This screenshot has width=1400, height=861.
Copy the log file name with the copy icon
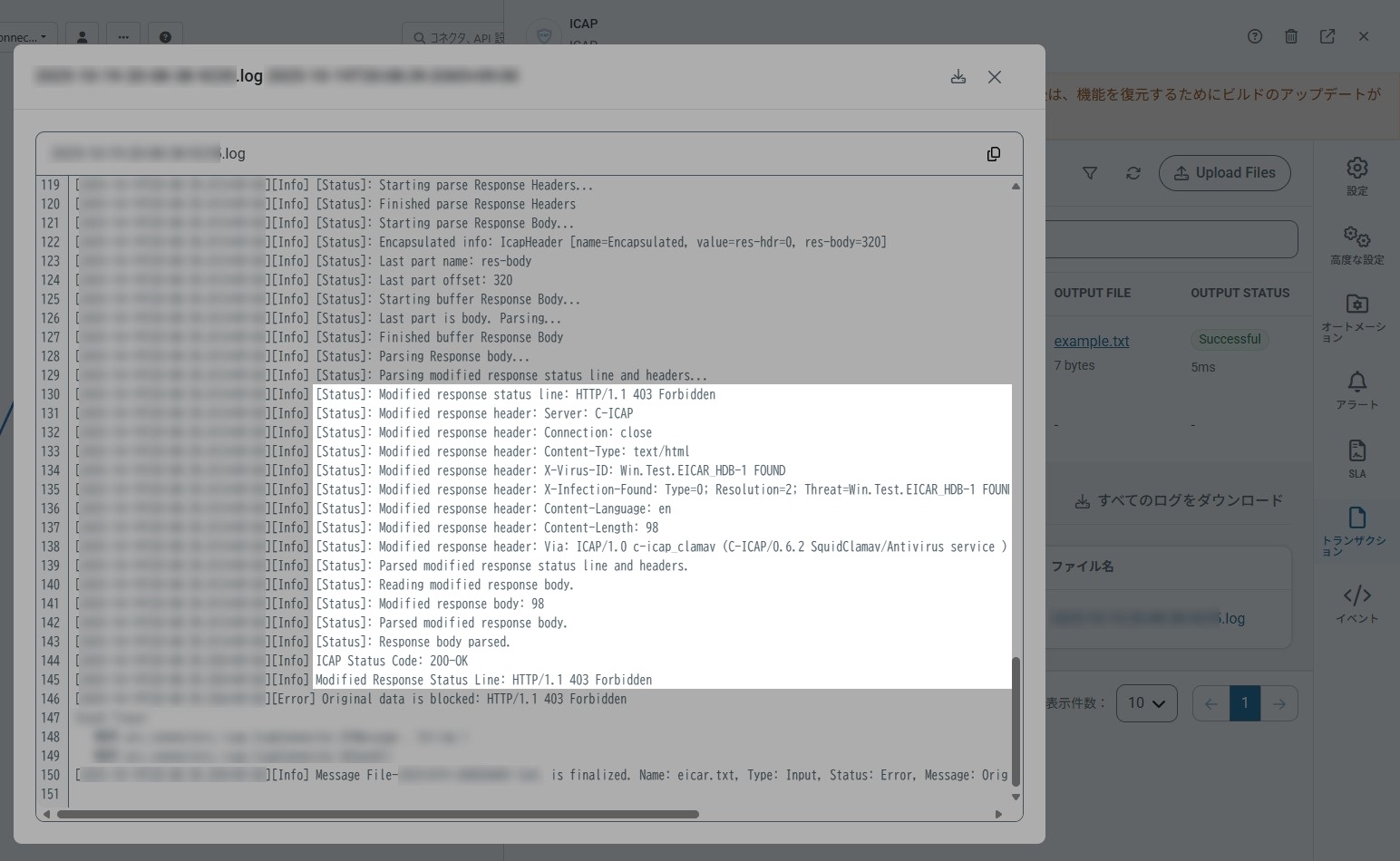tap(994, 153)
